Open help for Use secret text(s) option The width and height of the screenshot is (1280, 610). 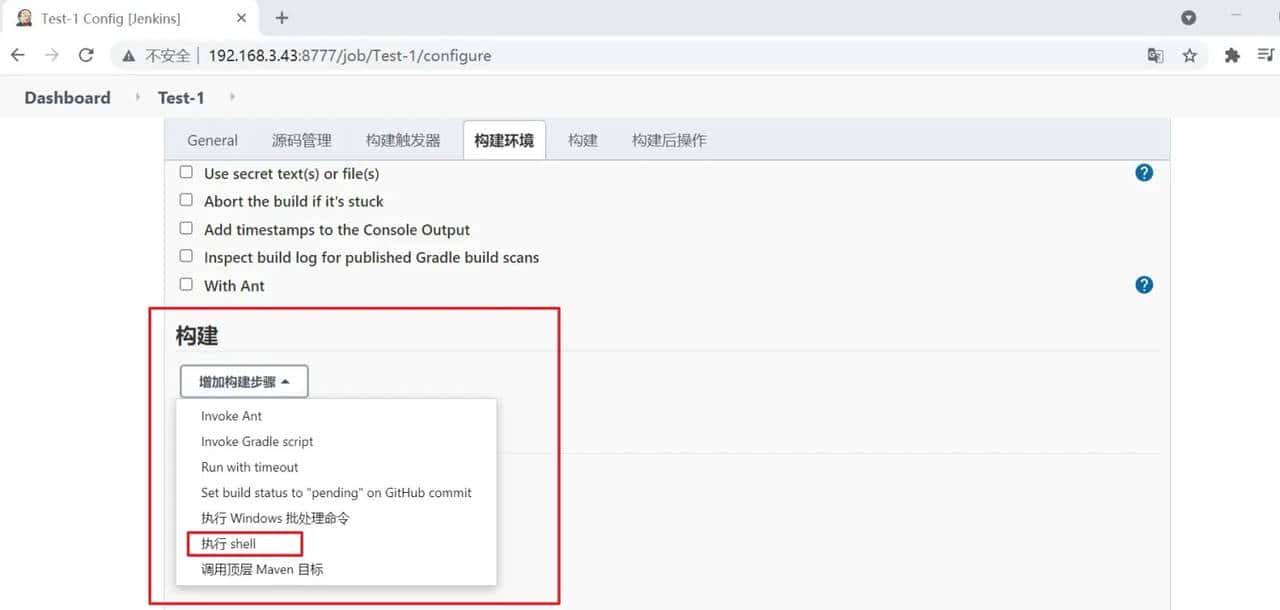tap(1144, 173)
